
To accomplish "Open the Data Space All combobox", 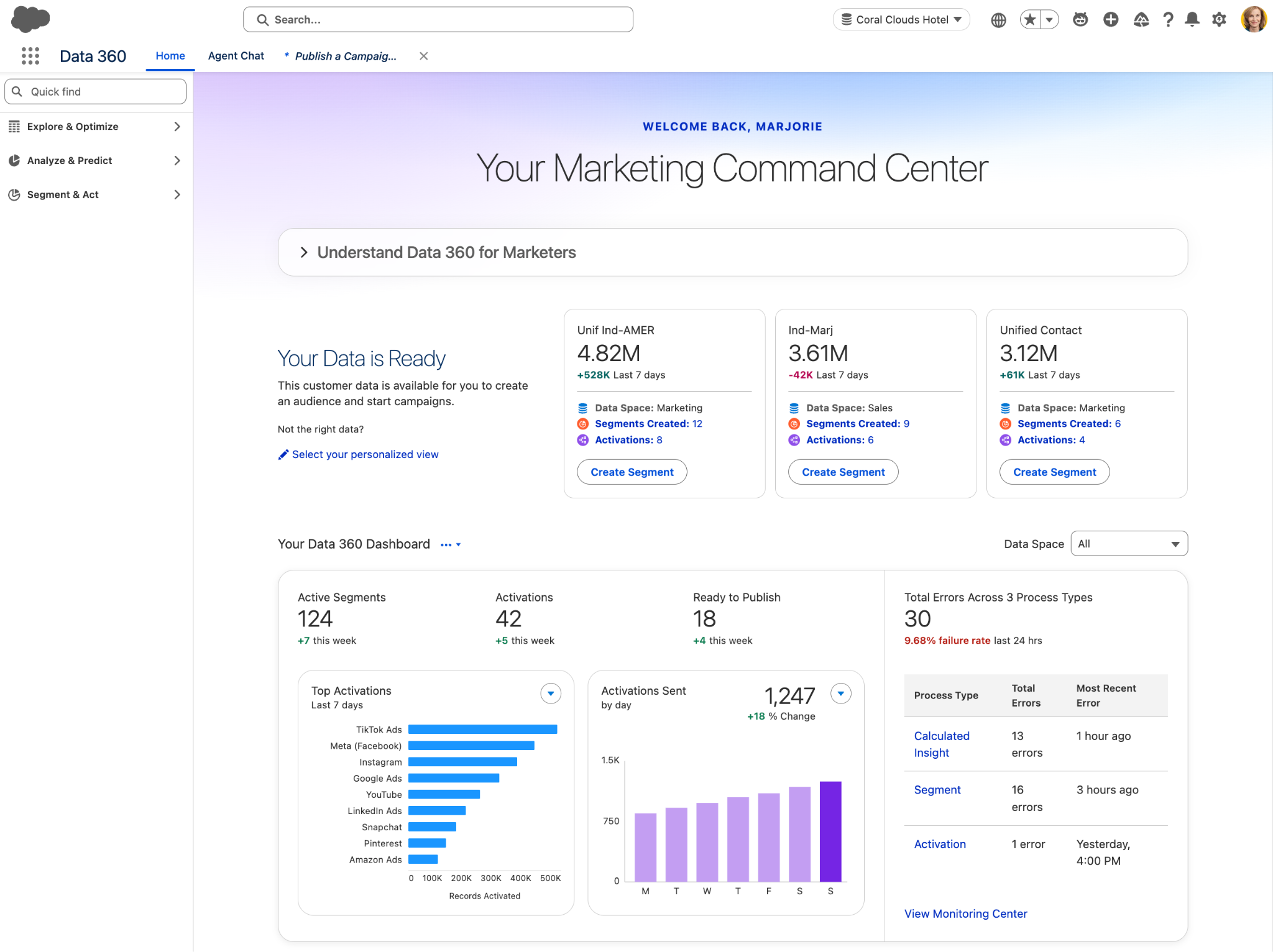I will 1129,544.
